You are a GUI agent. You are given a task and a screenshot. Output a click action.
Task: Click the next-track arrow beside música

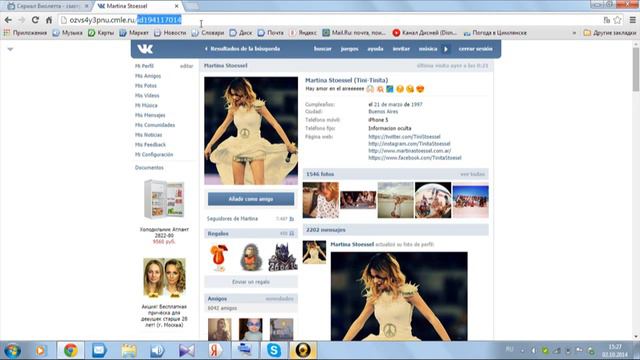coord(446,49)
